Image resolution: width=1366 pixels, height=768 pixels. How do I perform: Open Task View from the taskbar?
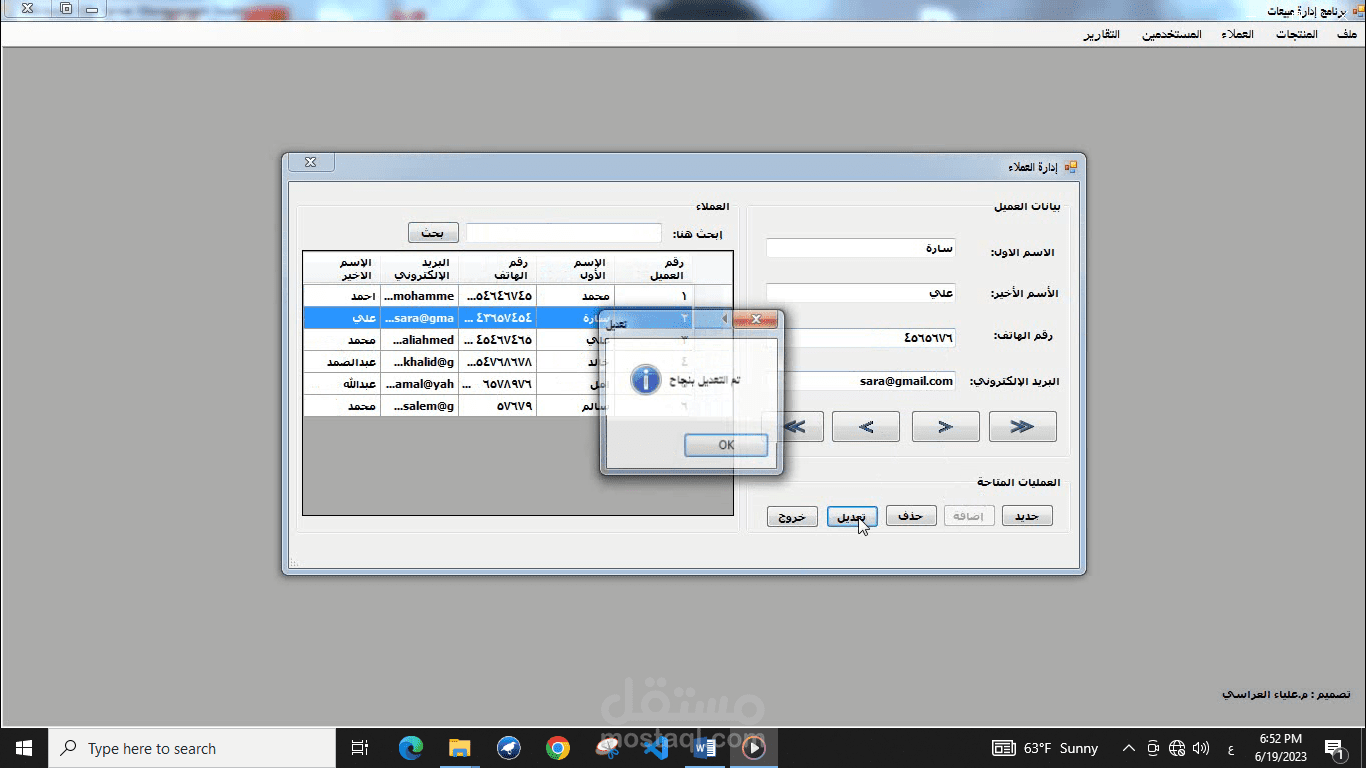(x=360, y=748)
